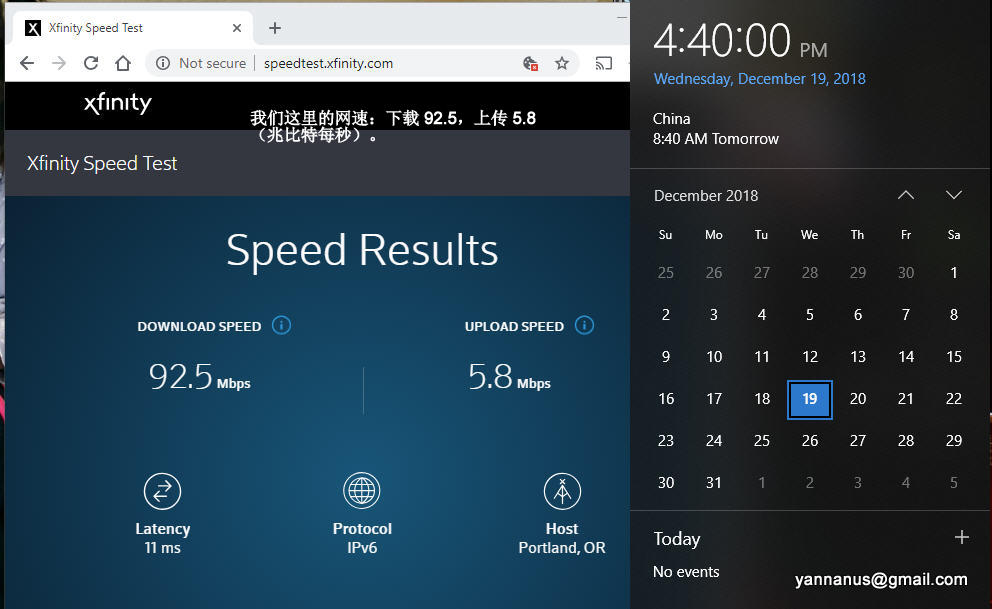
Task: Click the China 8:40 AM Tomorrow clock
Action: click(716, 129)
